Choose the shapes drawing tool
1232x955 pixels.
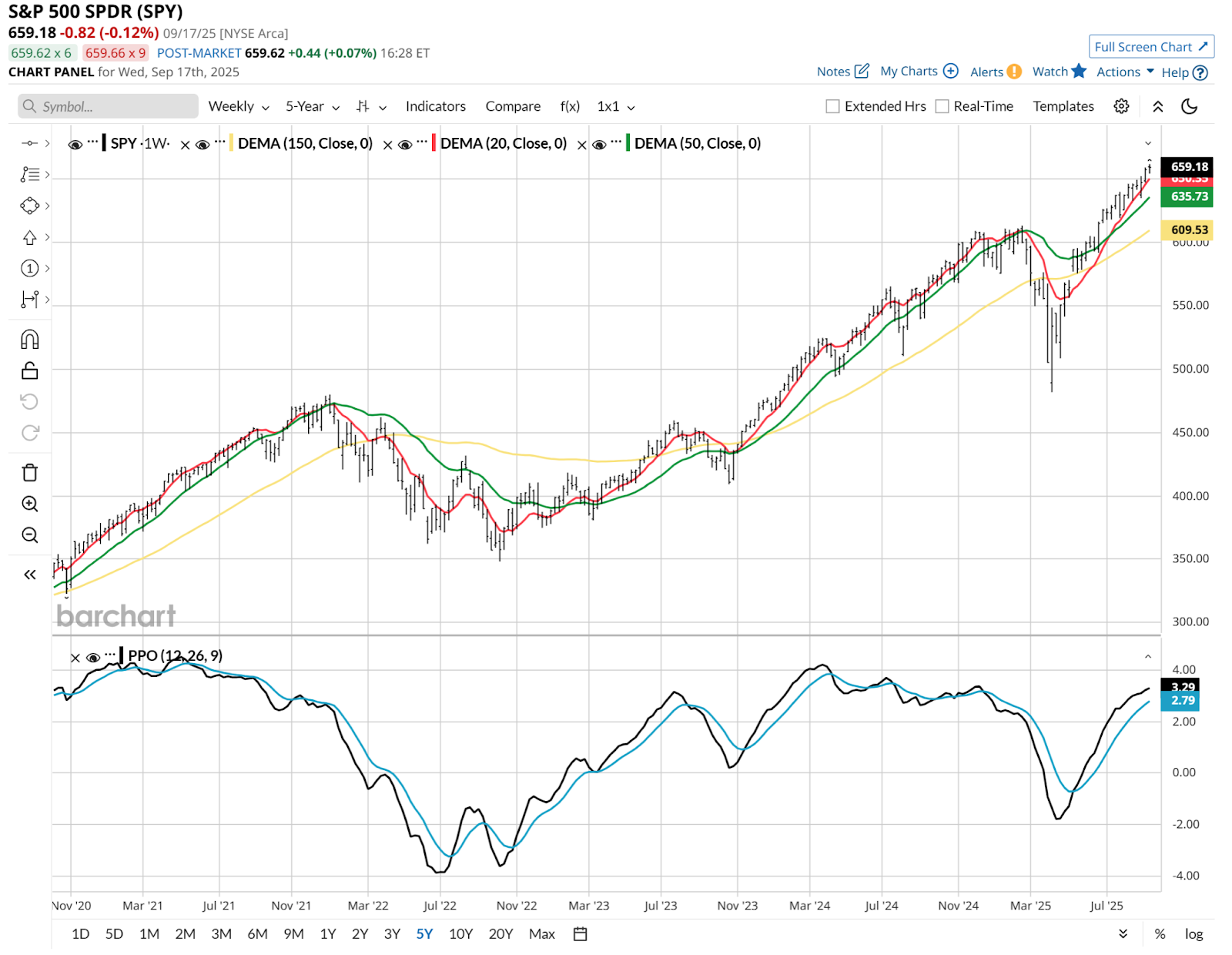[x=29, y=206]
